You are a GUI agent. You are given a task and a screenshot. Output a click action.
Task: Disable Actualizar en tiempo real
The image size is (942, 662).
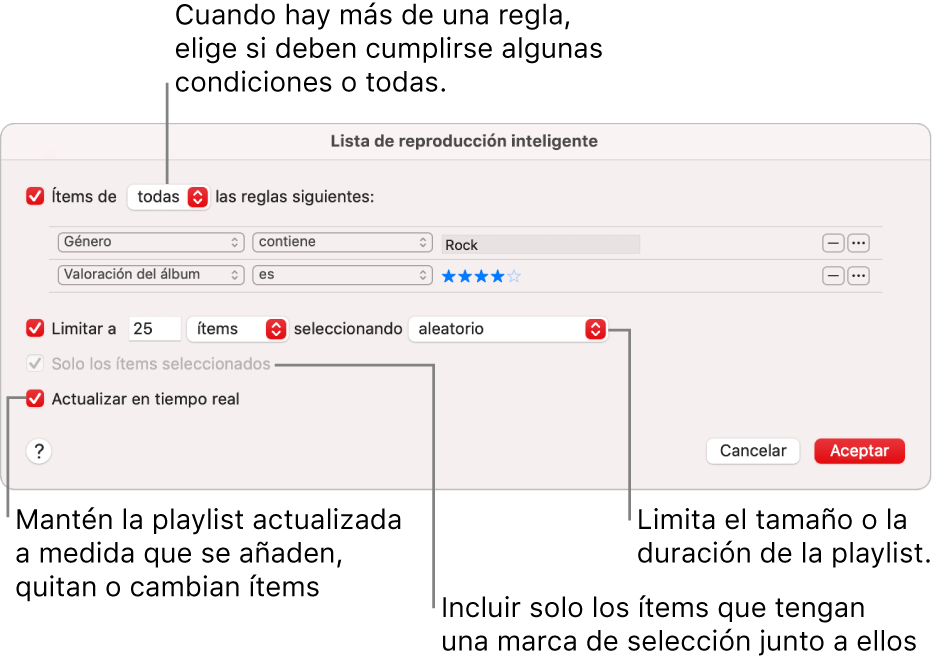34,398
